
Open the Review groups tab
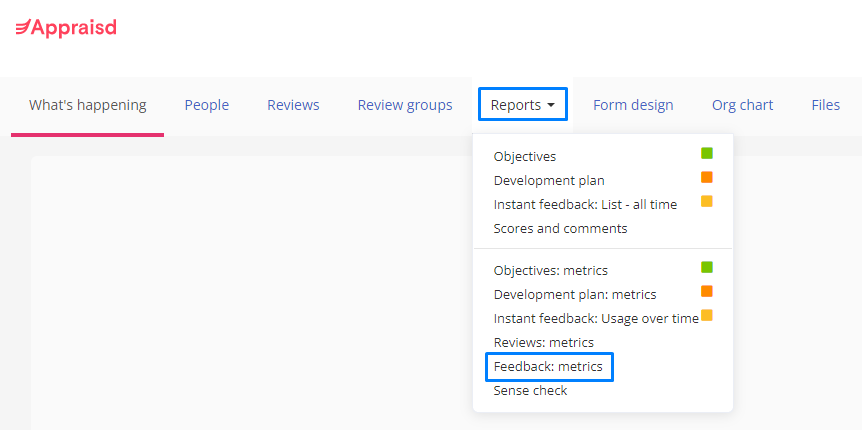click(x=405, y=105)
